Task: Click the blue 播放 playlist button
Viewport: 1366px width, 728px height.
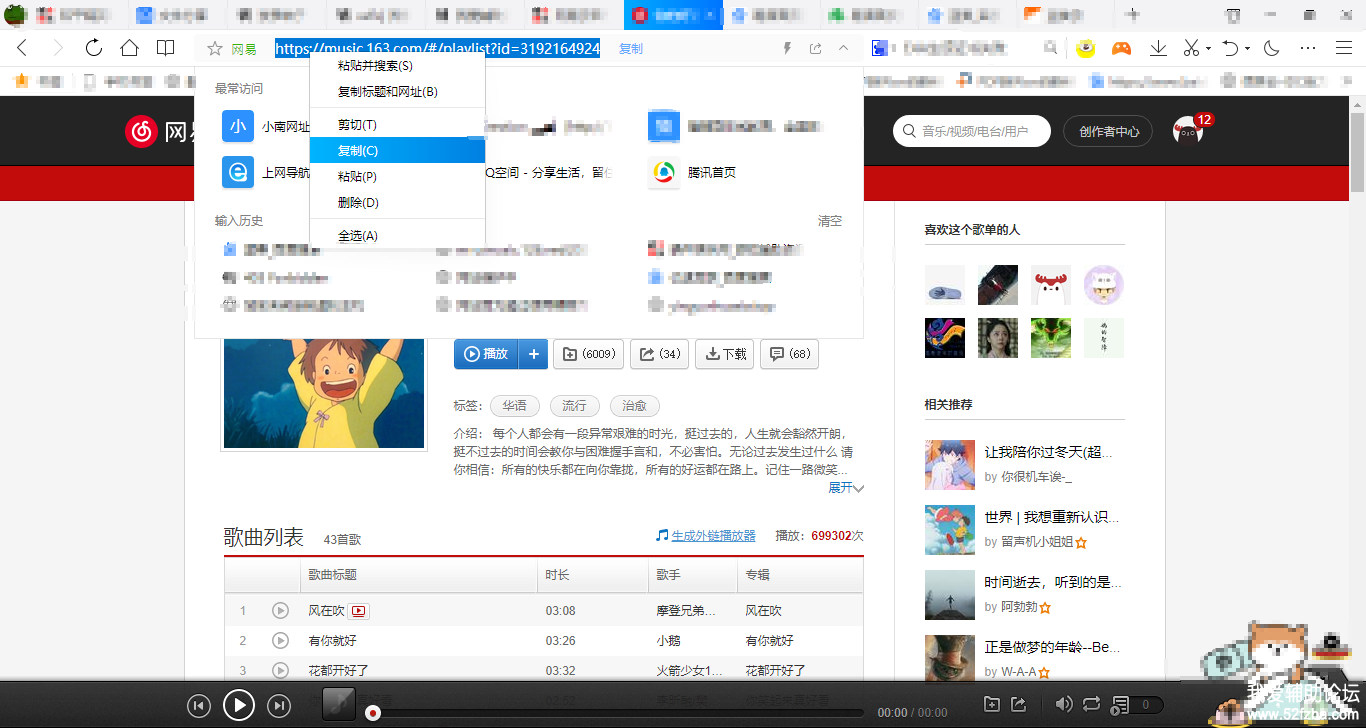Action: [486, 354]
